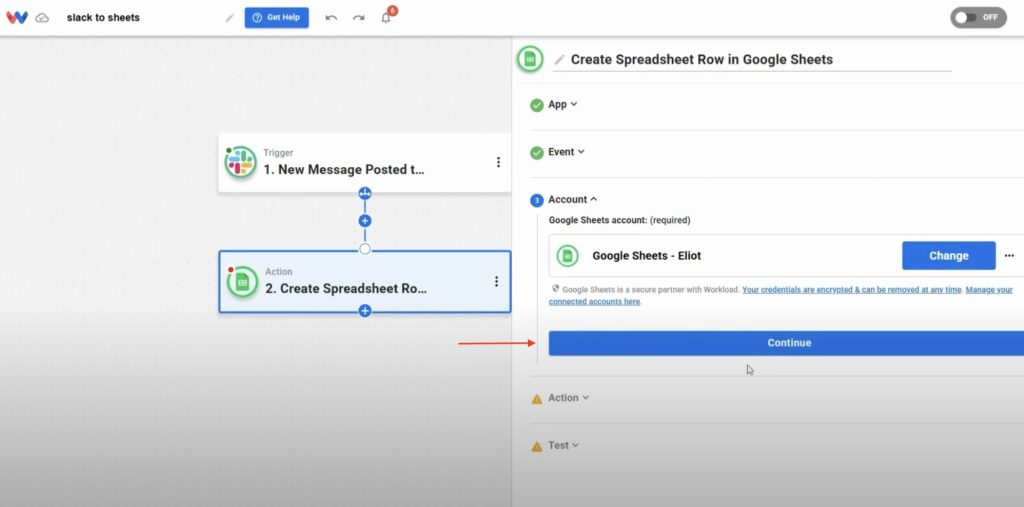Click the Change account button
1024x507 pixels.
click(948, 255)
